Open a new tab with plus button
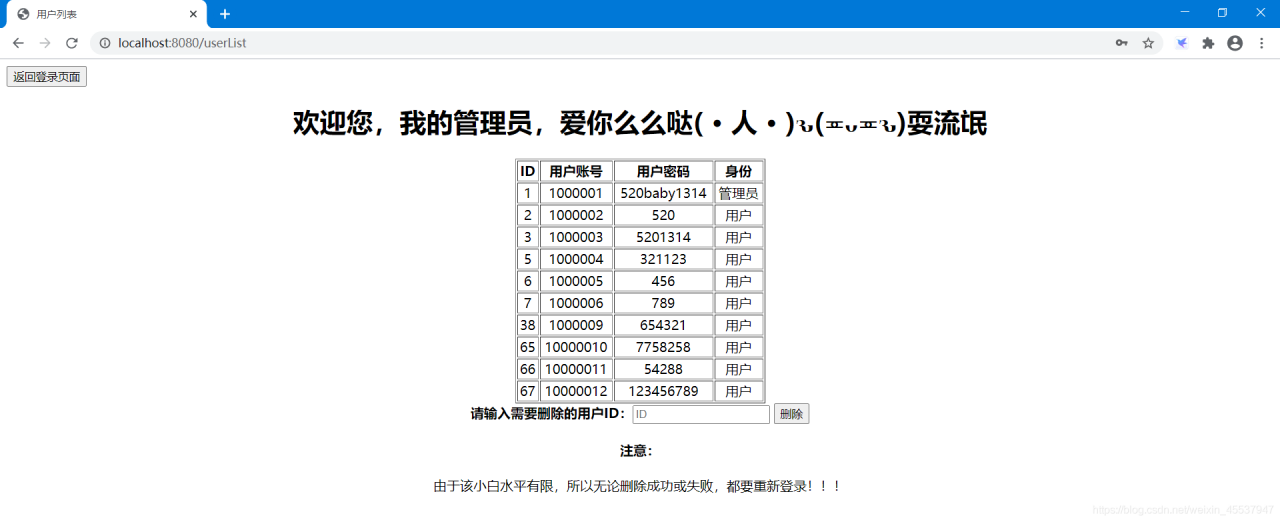Viewport: 1280px width, 522px height. 225,14
